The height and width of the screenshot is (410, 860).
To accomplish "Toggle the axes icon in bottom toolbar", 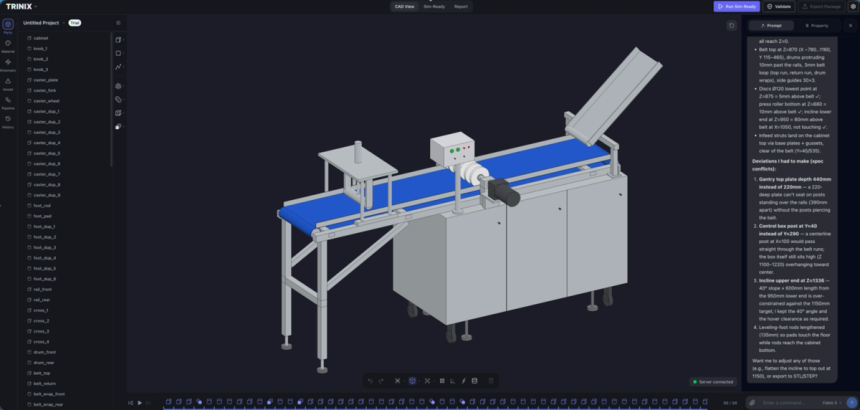I will pyautogui.click(x=452, y=381).
